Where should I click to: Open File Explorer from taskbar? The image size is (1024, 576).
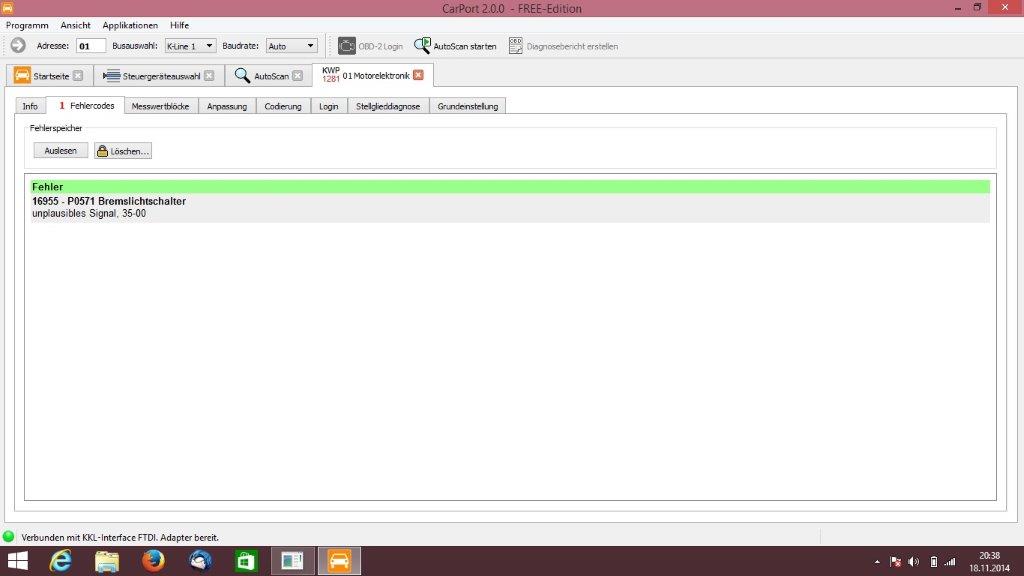pos(106,561)
